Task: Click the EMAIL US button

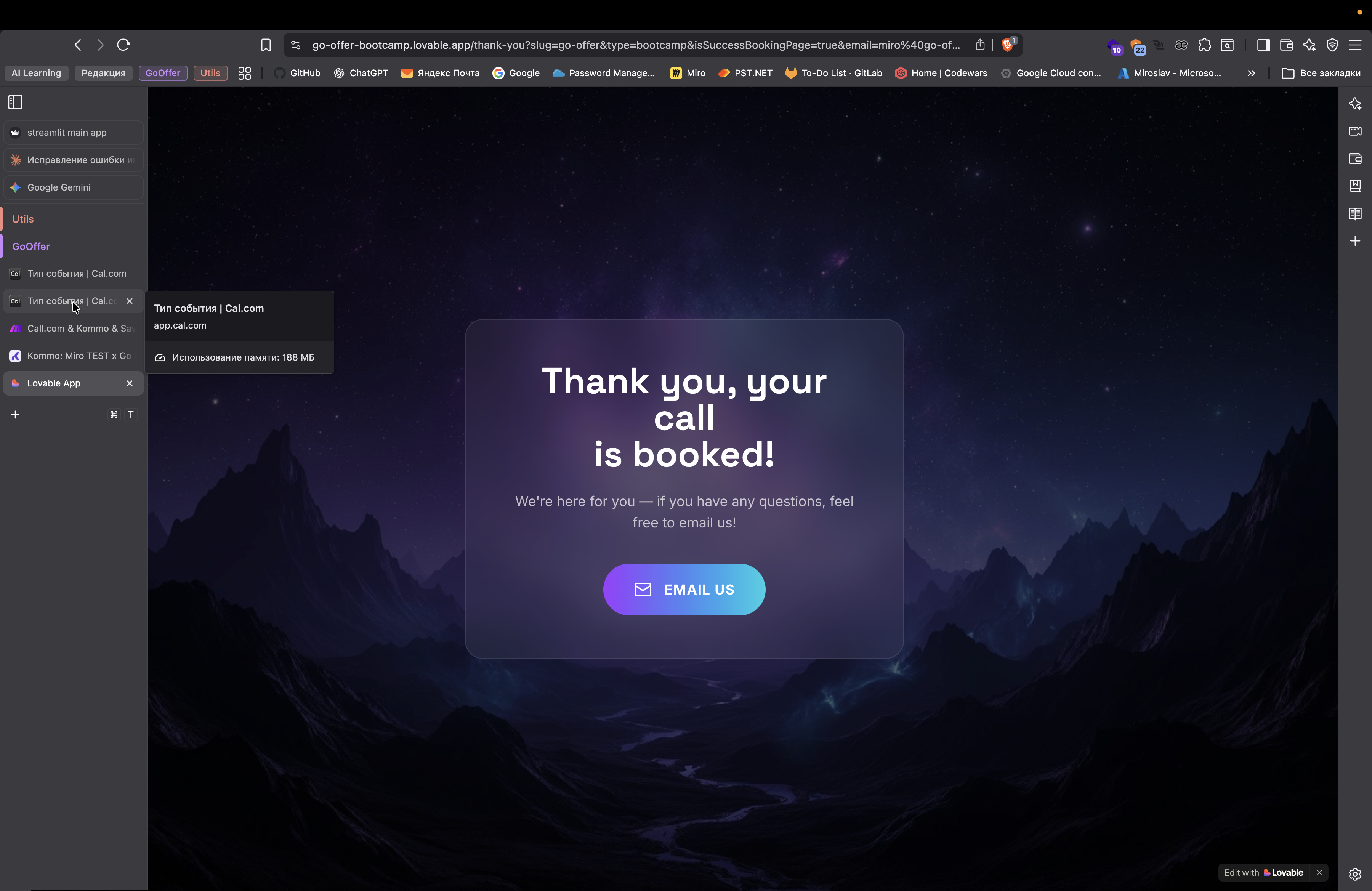Action: pyautogui.click(x=684, y=589)
